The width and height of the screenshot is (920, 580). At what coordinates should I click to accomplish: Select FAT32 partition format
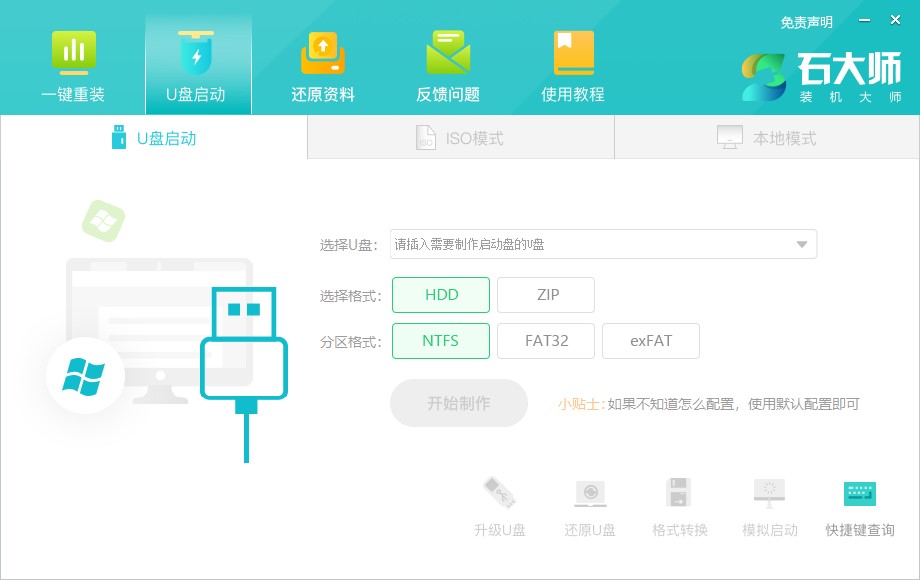pyautogui.click(x=546, y=341)
